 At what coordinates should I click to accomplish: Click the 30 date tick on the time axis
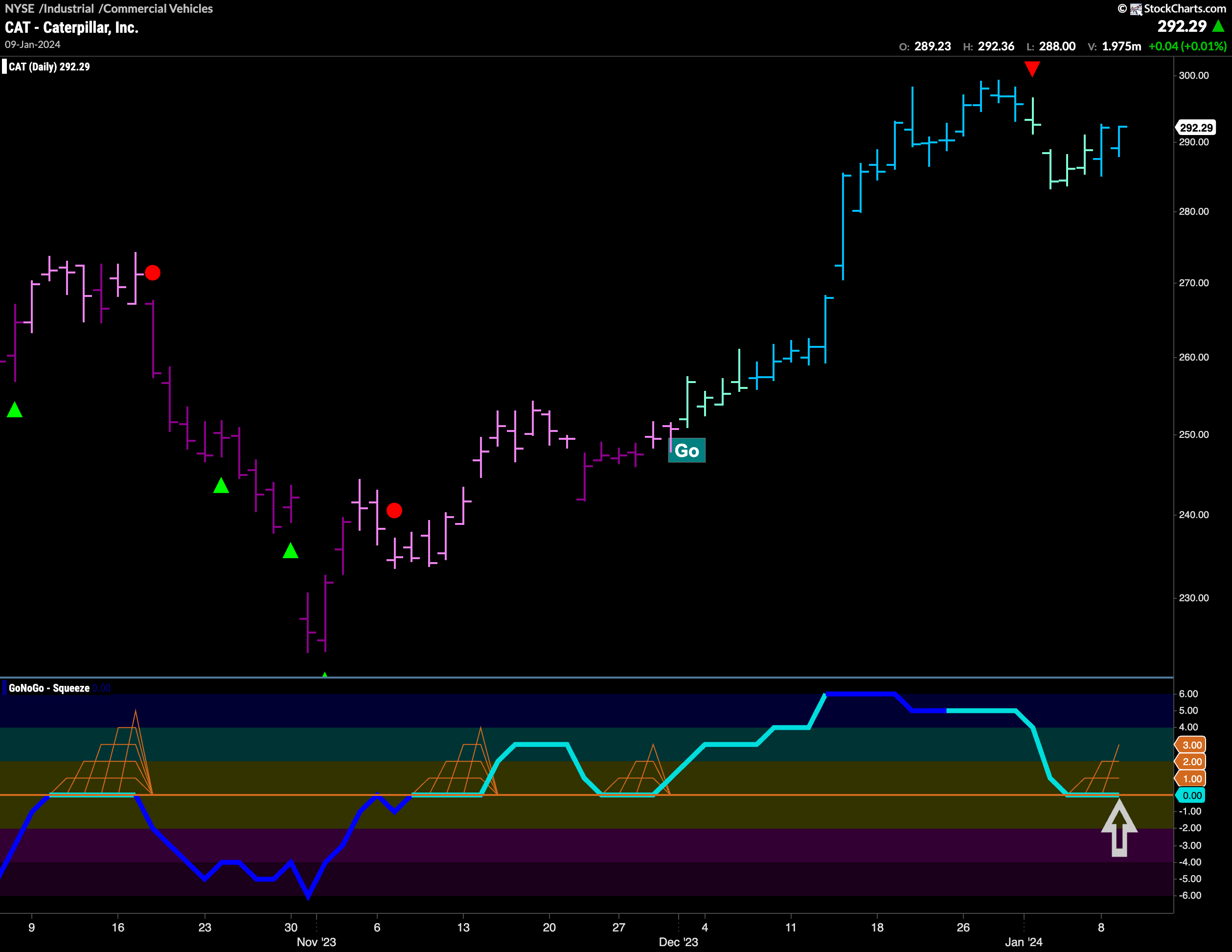(x=291, y=927)
